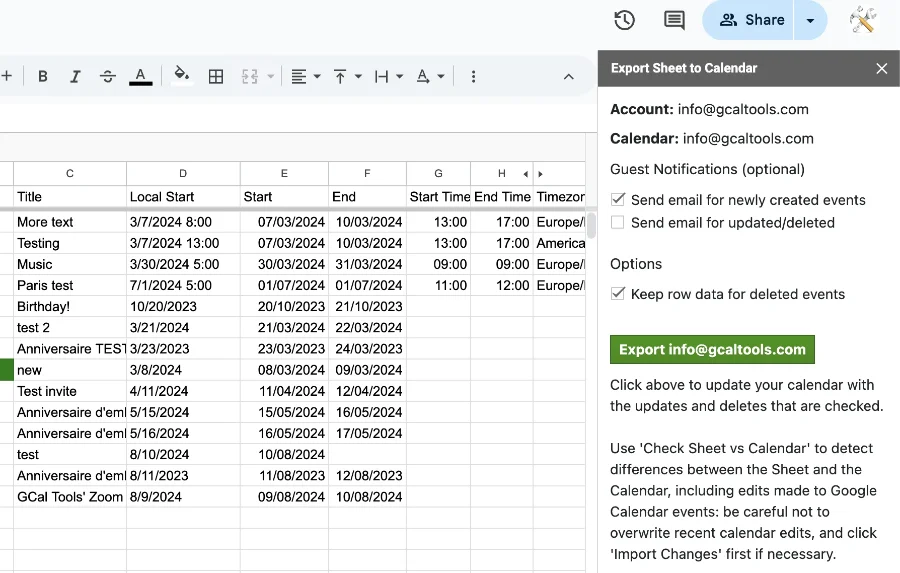Select the 'More text' title cell
This screenshot has height=573, width=900.
(69, 222)
